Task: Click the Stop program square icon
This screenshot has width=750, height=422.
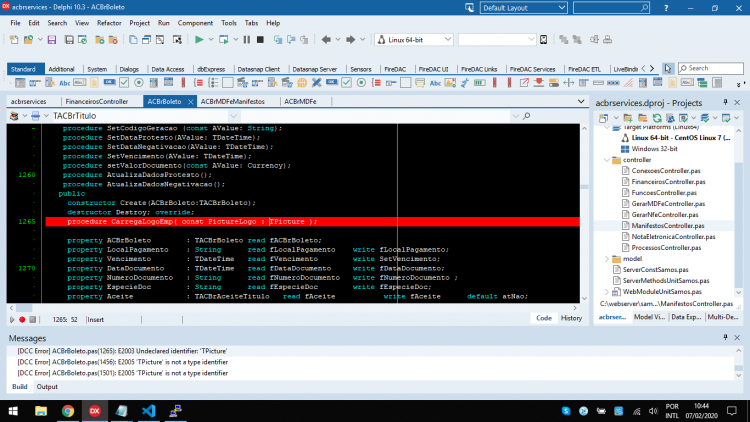Action: (x=260, y=40)
